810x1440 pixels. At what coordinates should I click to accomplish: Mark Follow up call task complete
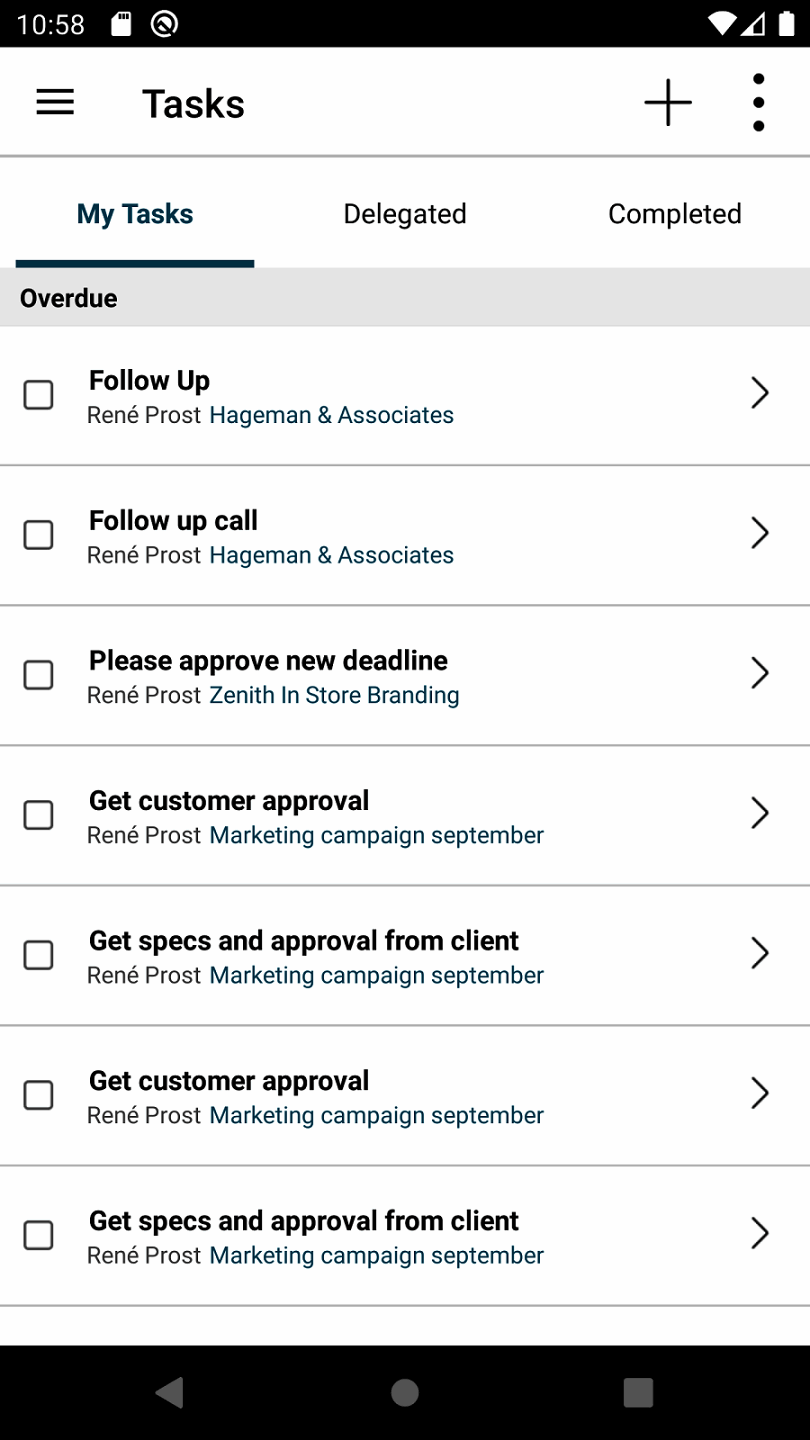[39, 535]
